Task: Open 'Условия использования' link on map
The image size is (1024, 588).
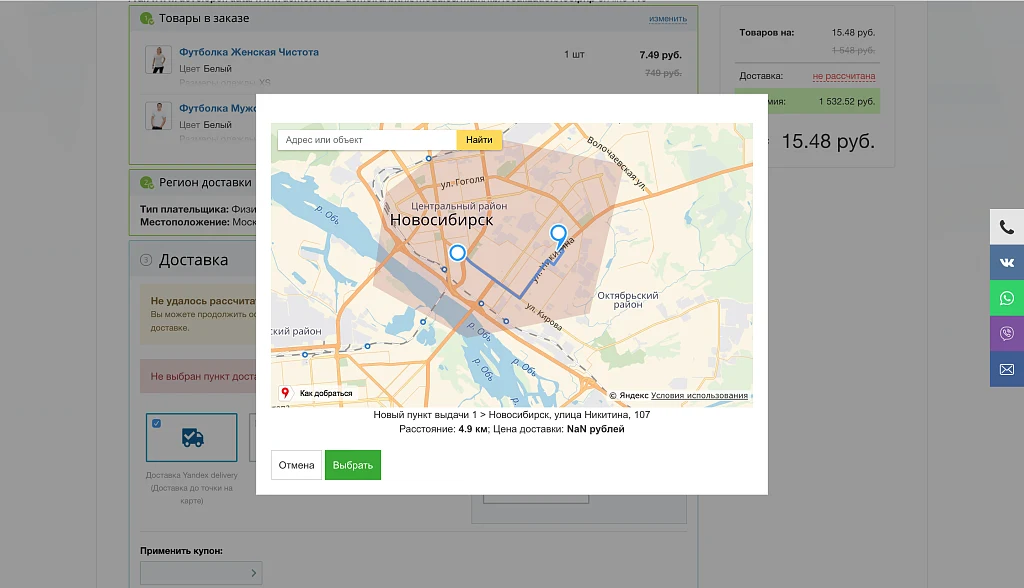Action: [699, 395]
